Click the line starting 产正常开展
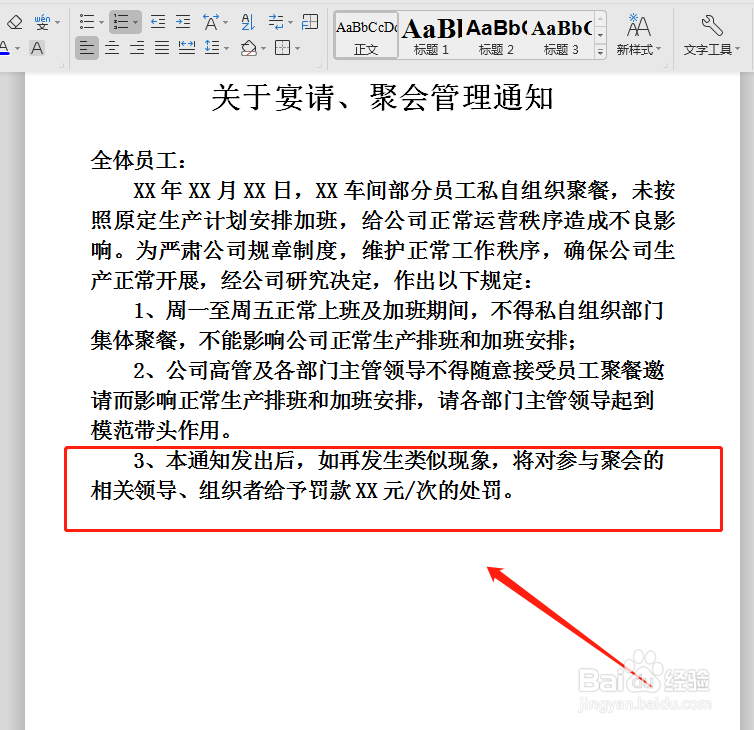 tap(312, 280)
